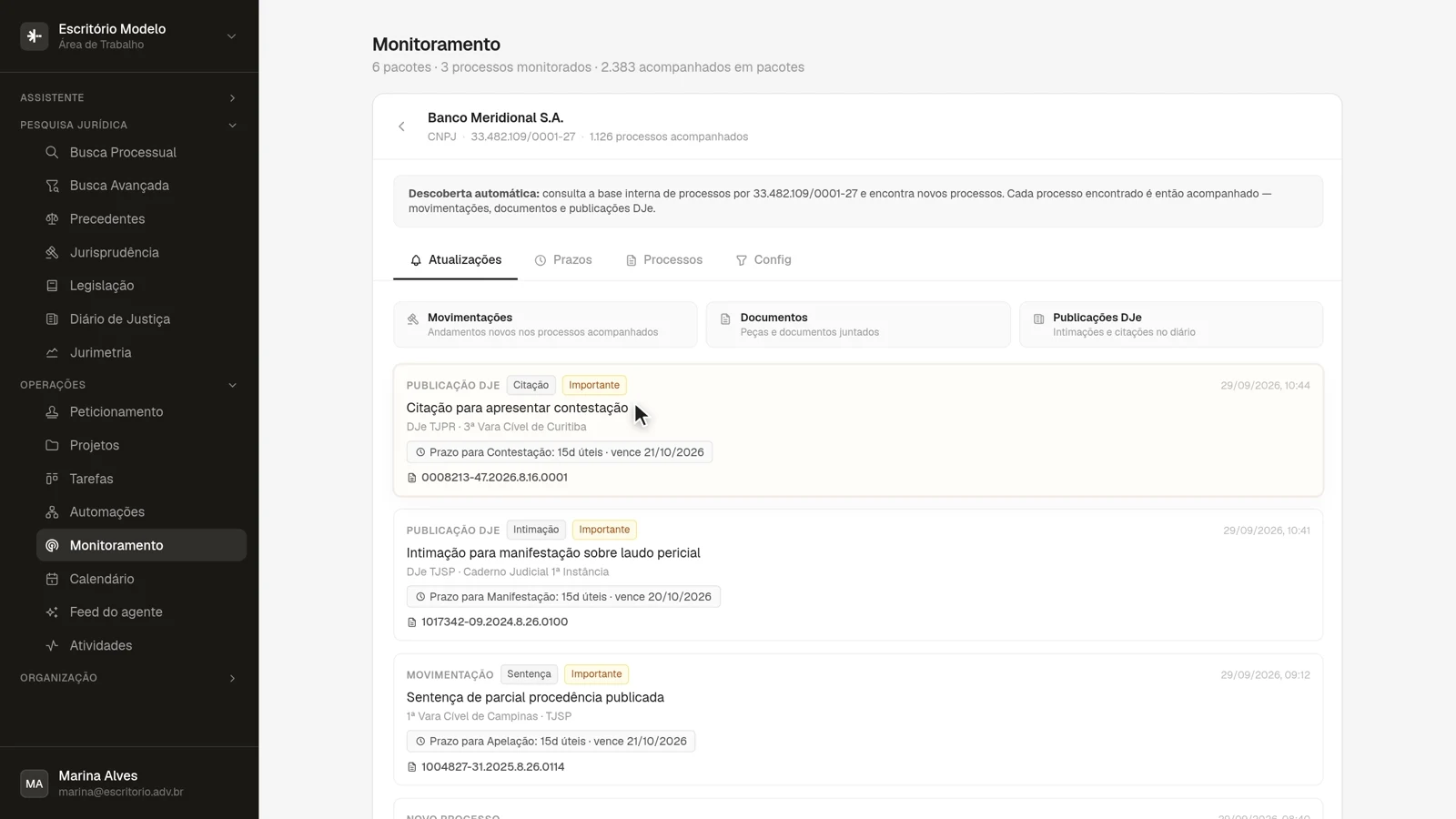Open Legislação book icon
Image resolution: width=1456 pixels, height=819 pixels.
pos(52,286)
